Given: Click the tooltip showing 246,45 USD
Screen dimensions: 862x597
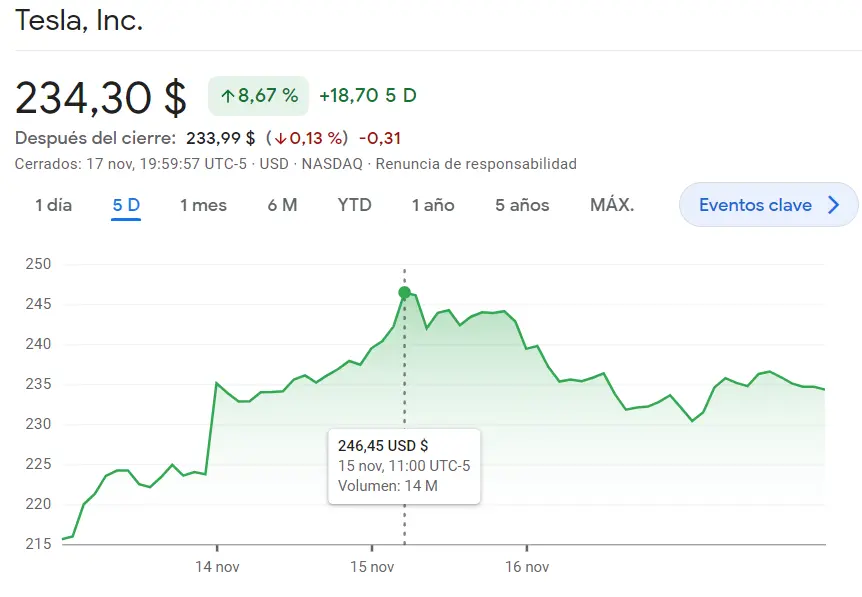Looking at the screenshot, I should 404,466.
